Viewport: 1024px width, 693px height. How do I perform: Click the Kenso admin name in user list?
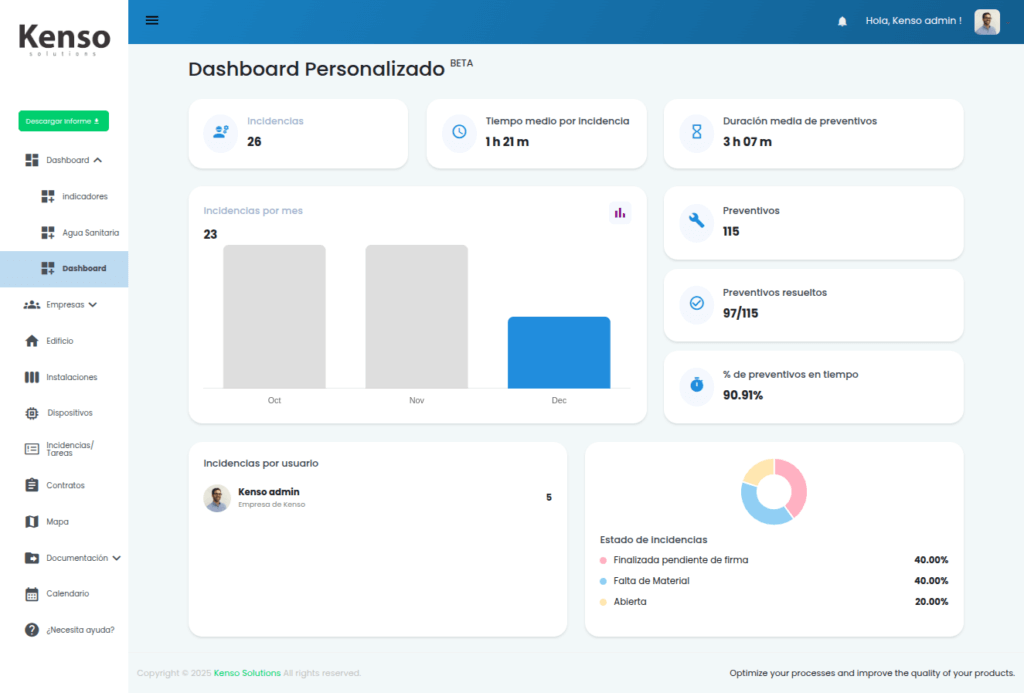[268, 492]
